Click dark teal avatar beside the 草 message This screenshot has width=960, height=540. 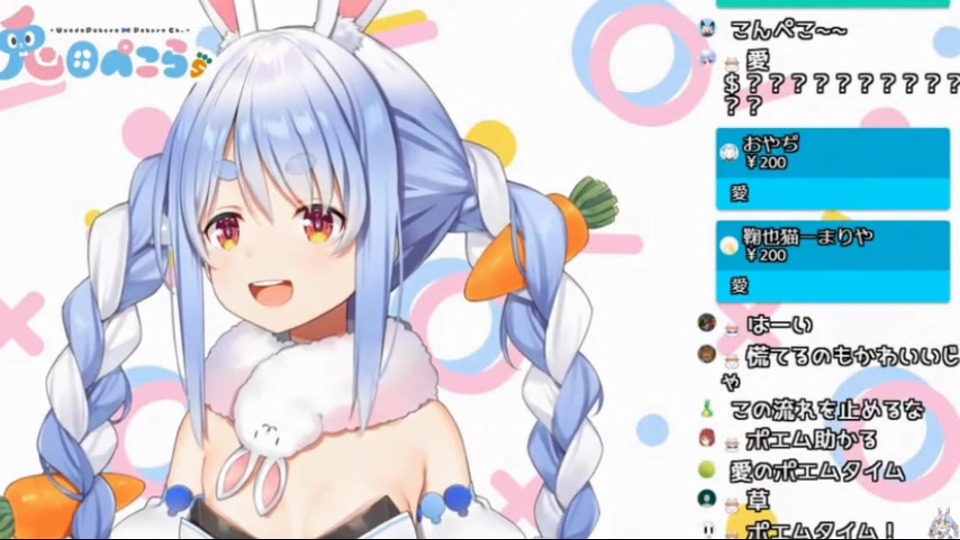pyautogui.click(x=707, y=499)
